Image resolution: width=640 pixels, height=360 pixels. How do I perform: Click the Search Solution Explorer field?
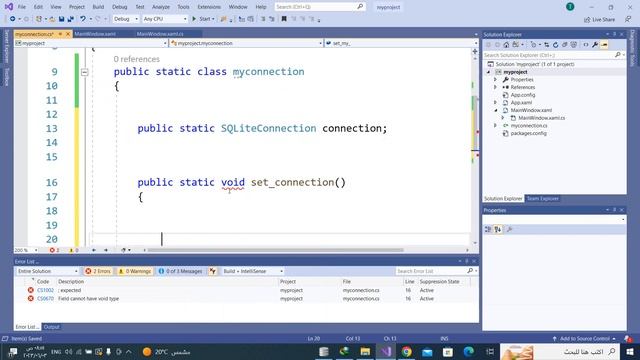pos(554,55)
